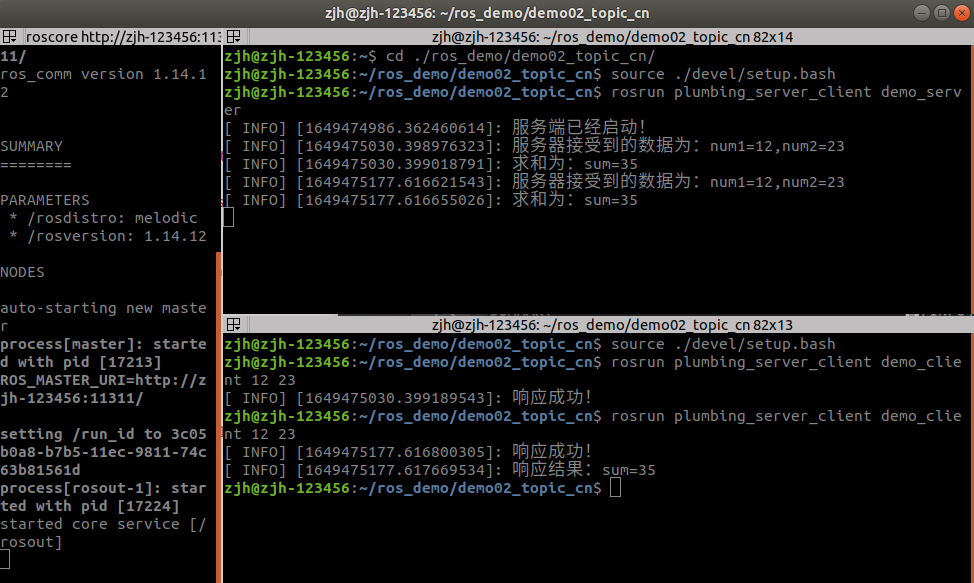Screen dimensions: 974x583
Task: Click timestamp '1649475030.399018791' sum line
Action: coord(395,165)
